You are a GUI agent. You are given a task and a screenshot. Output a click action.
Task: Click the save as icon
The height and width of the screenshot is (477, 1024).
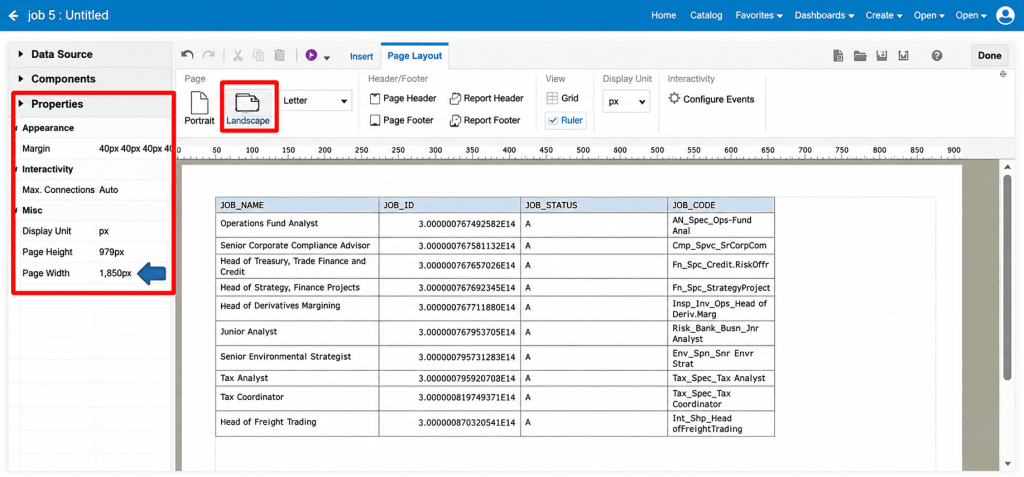[x=904, y=56]
